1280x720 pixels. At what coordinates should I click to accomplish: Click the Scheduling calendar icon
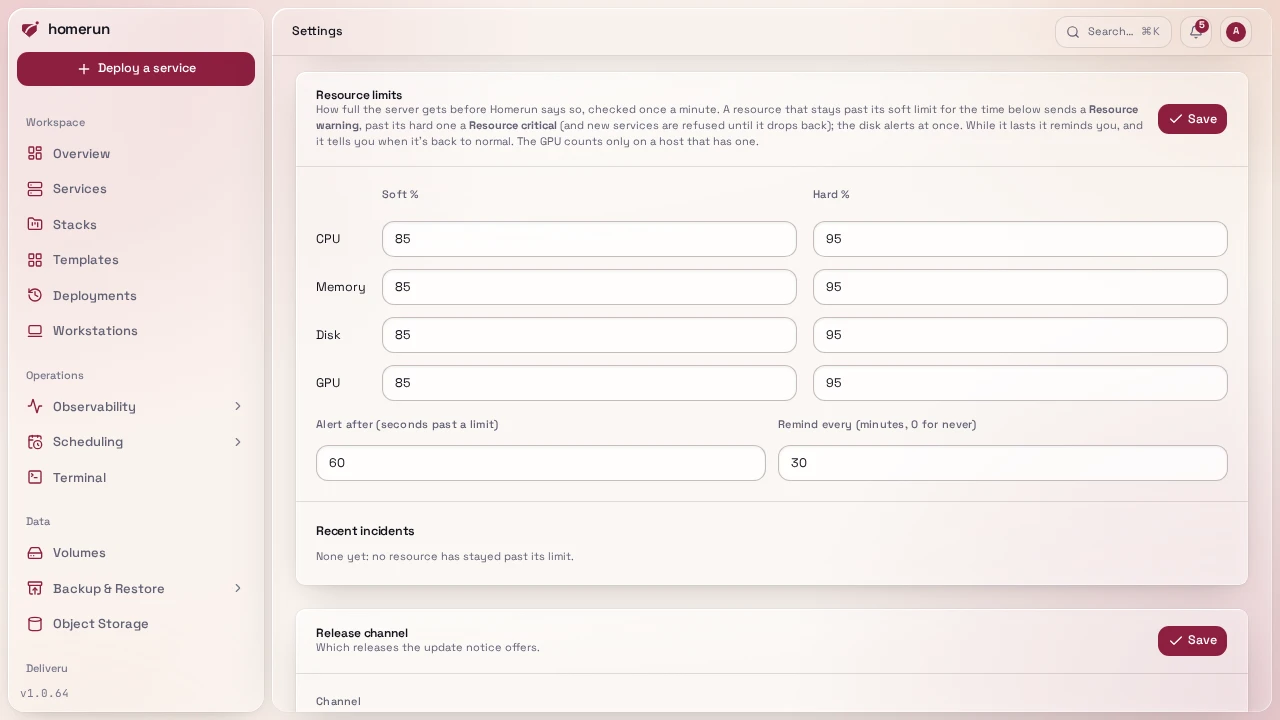[x=35, y=442]
